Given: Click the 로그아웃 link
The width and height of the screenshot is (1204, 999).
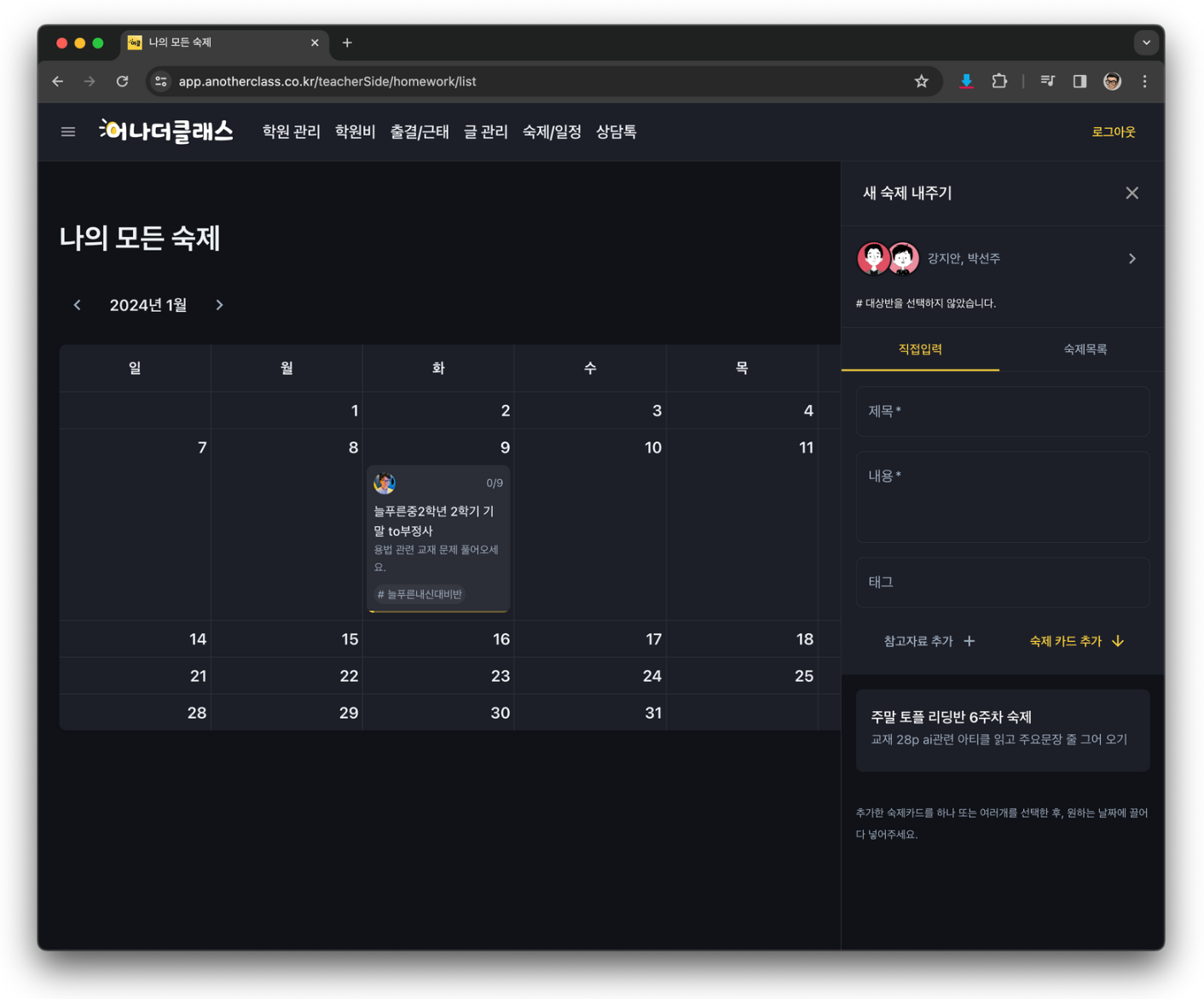Looking at the screenshot, I should [1114, 132].
